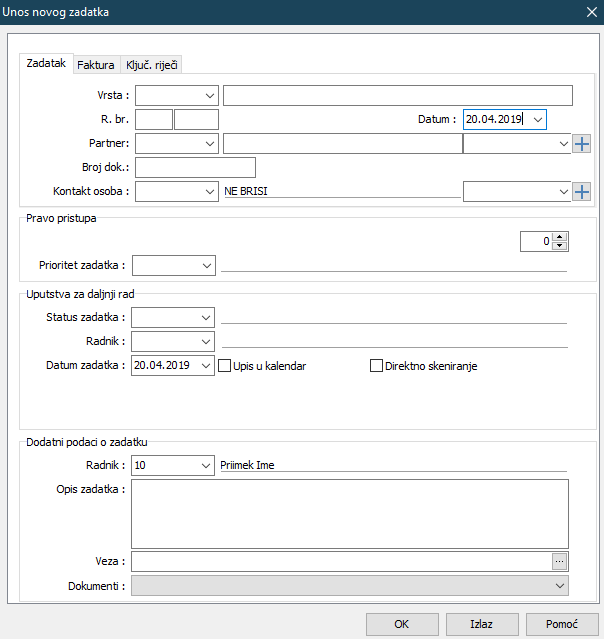Tick the Direktno skeniranje checkbox
This screenshot has width=604, height=639.
click(x=377, y=366)
